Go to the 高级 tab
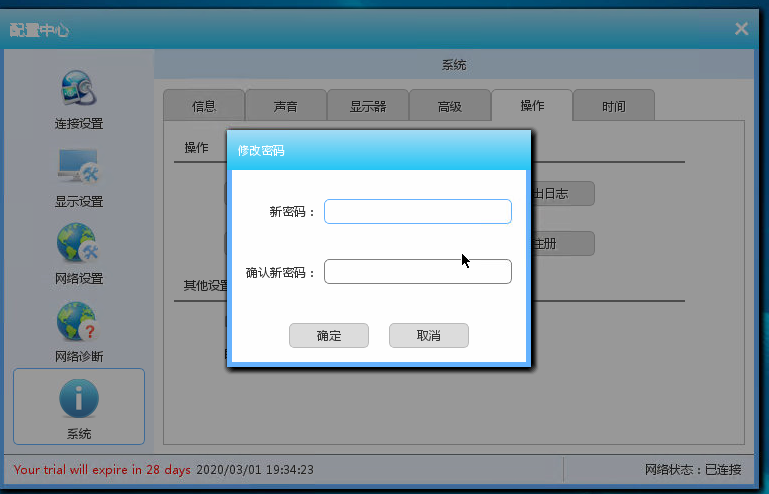Viewport: 769px width, 494px height. point(450,106)
